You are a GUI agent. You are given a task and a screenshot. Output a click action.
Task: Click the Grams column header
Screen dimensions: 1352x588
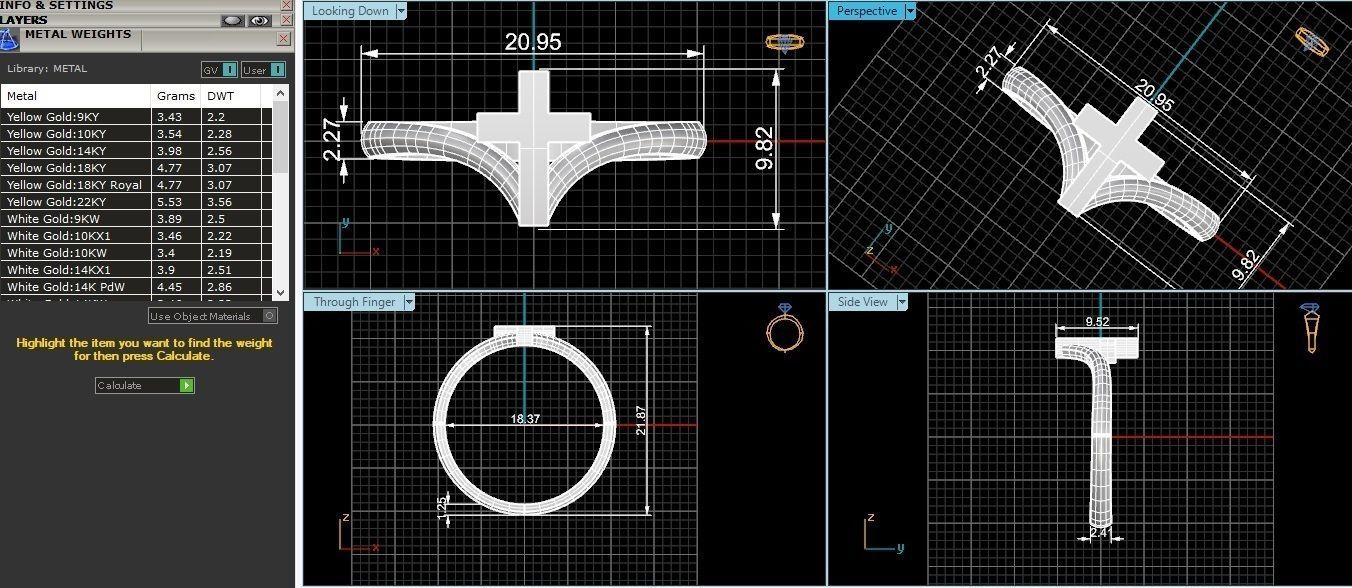click(177, 96)
